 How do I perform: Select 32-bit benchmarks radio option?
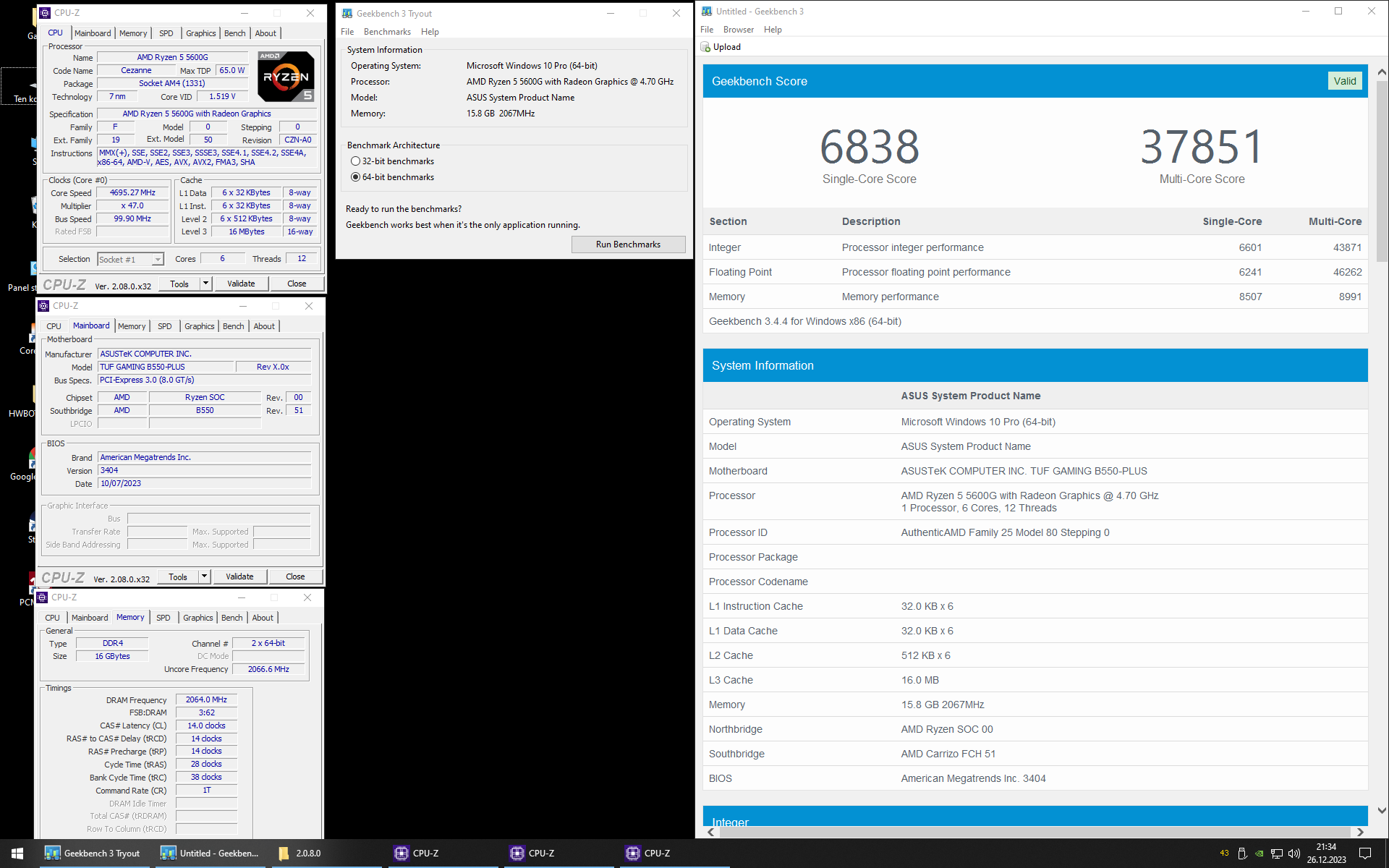click(355, 161)
